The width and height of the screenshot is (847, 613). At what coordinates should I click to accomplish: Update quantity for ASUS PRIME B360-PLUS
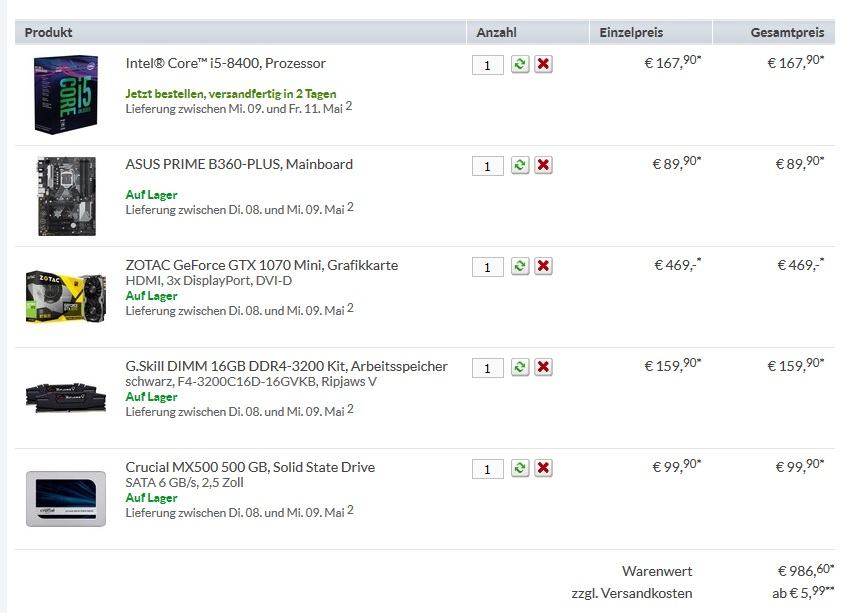point(520,165)
